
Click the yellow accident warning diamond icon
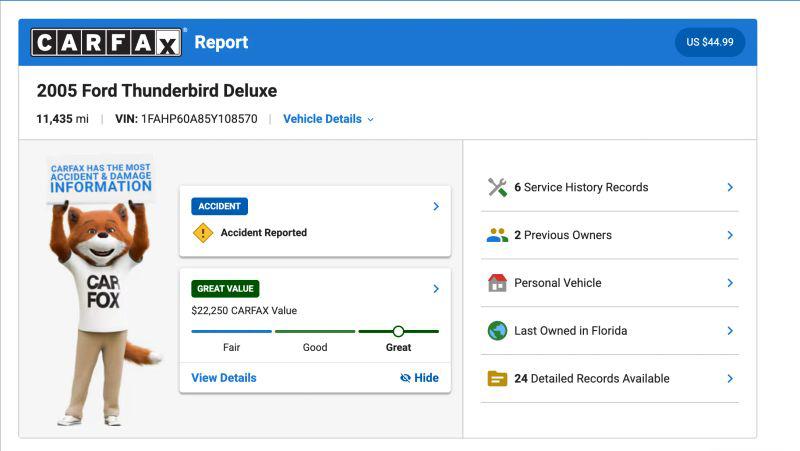(203, 233)
